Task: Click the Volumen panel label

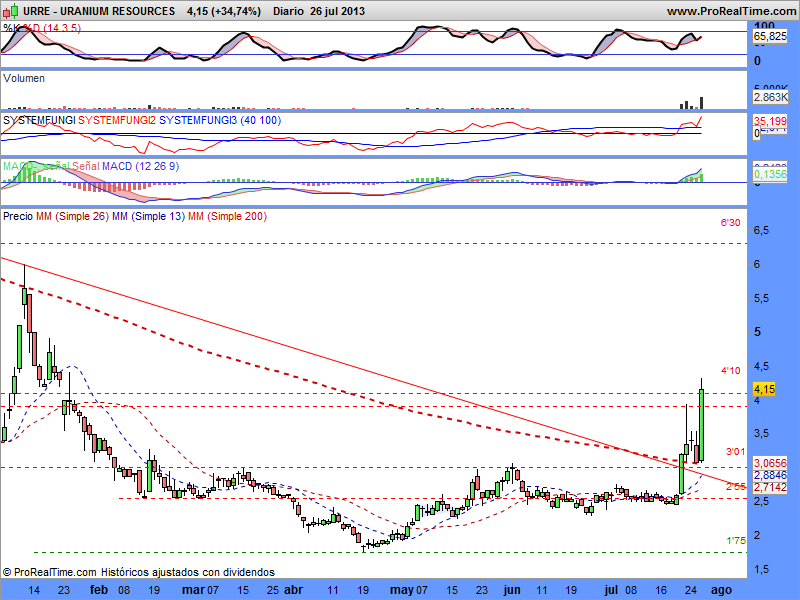Action: [x=24, y=78]
